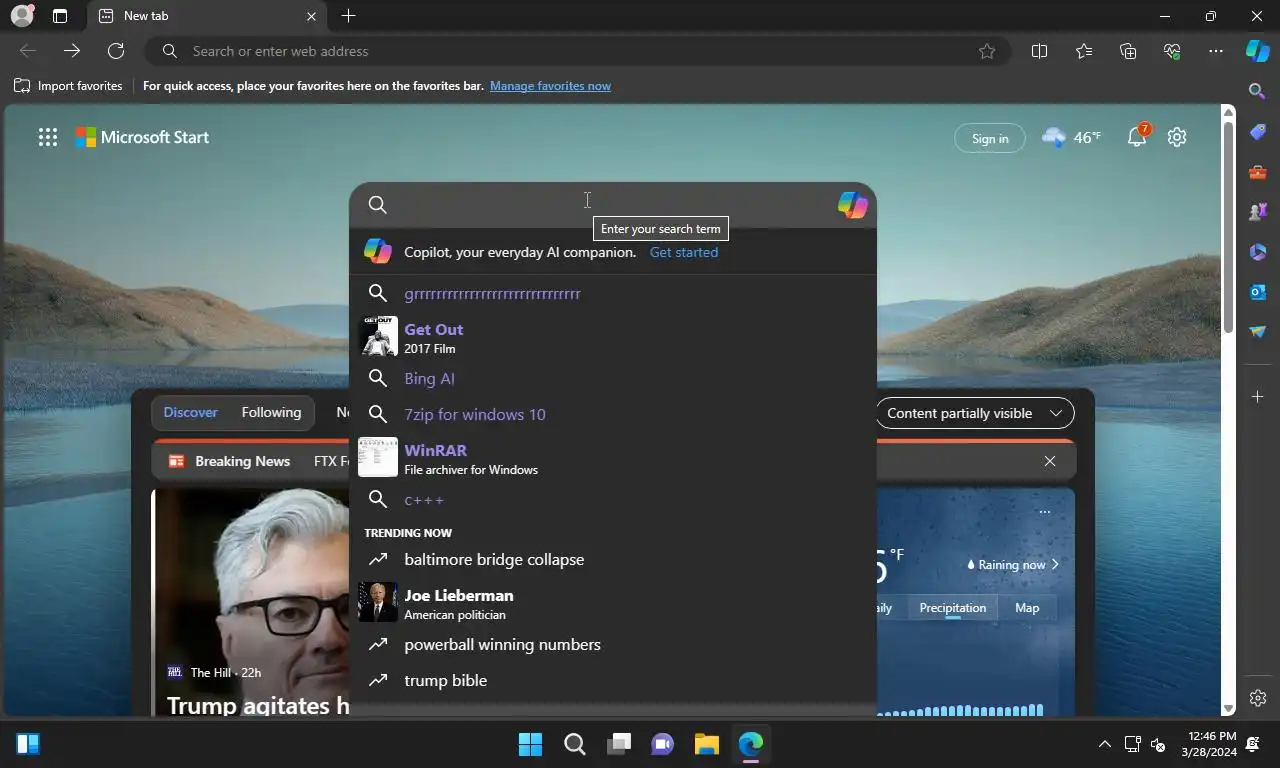The height and width of the screenshot is (768, 1280).
Task: Open sidebar Tools briefcase icon
Action: click(1258, 172)
